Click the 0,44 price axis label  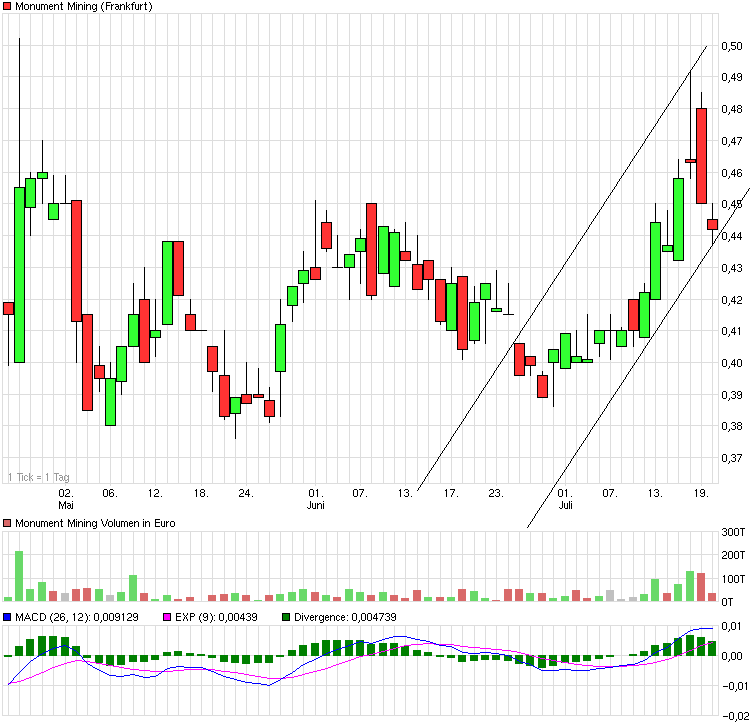point(732,236)
